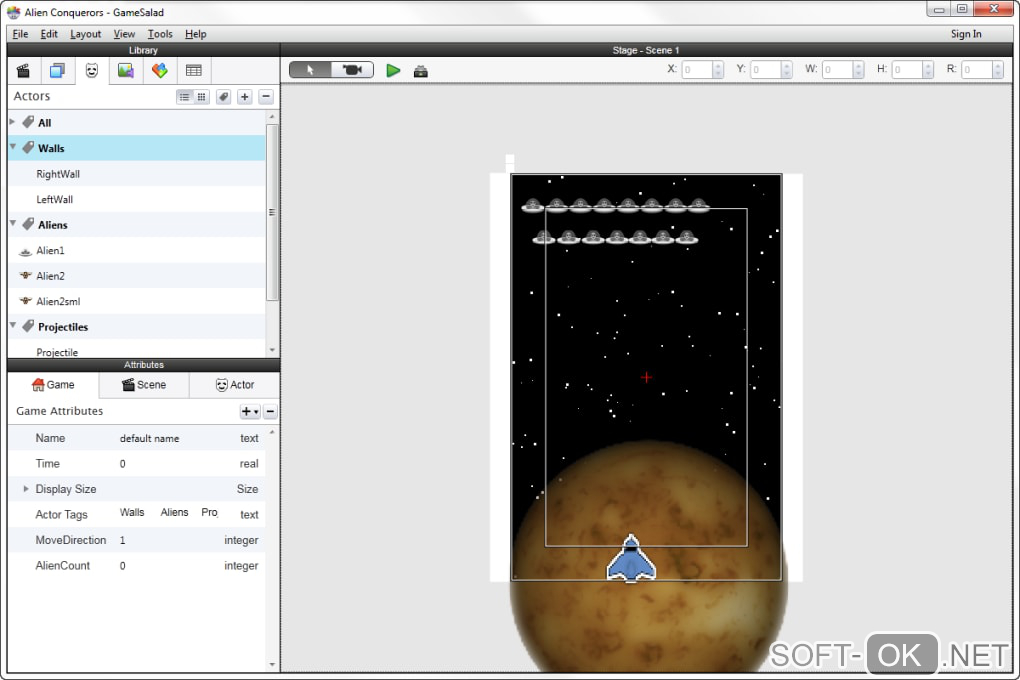Click the Time attribute value

click(x=122, y=464)
